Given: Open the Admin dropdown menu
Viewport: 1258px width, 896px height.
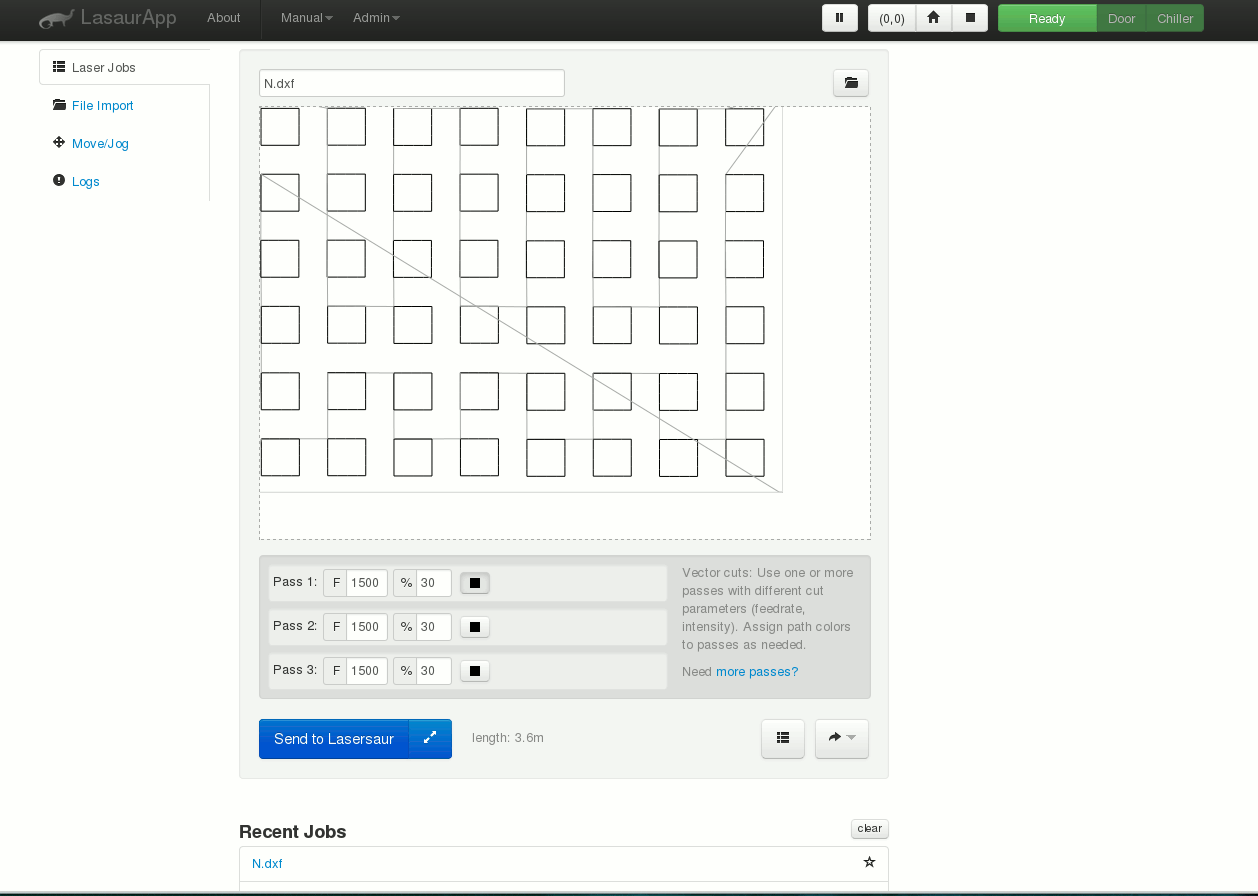Looking at the screenshot, I should click(376, 18).
